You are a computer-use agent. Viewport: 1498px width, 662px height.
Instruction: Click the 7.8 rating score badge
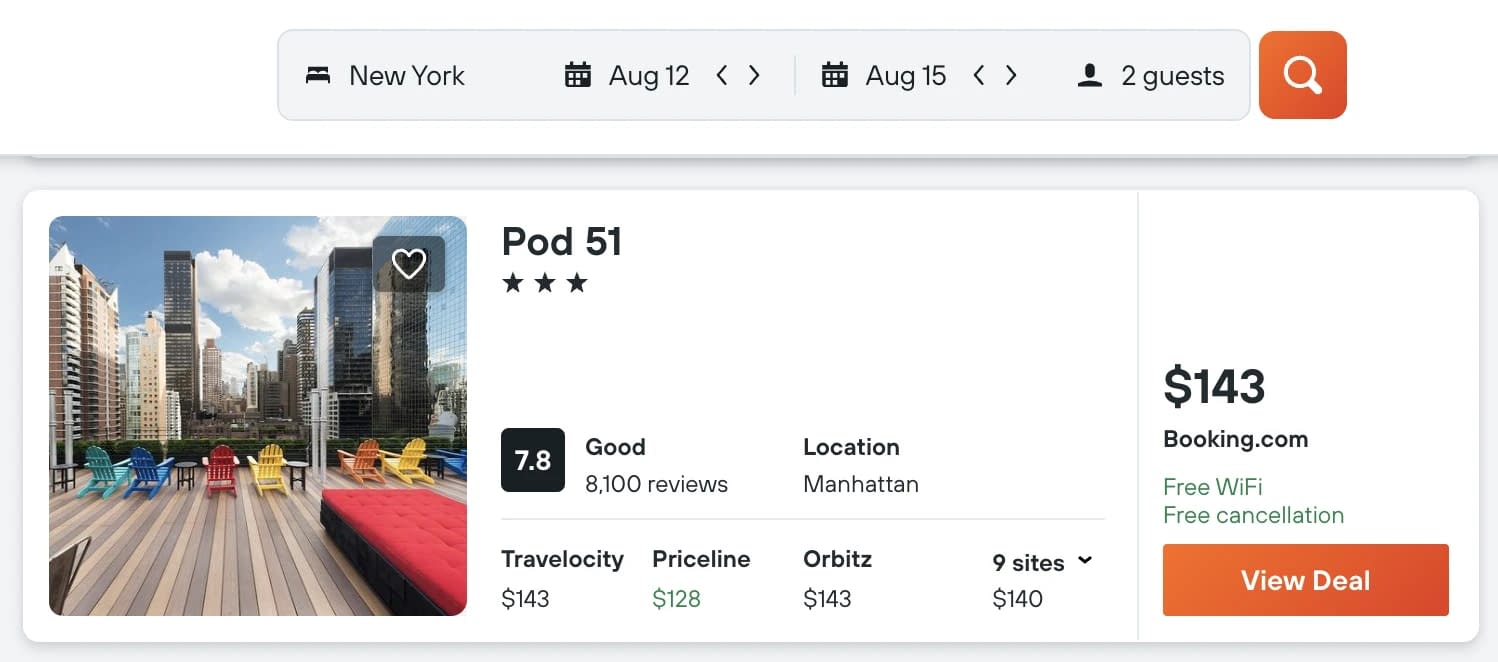(x=533, y=460)
